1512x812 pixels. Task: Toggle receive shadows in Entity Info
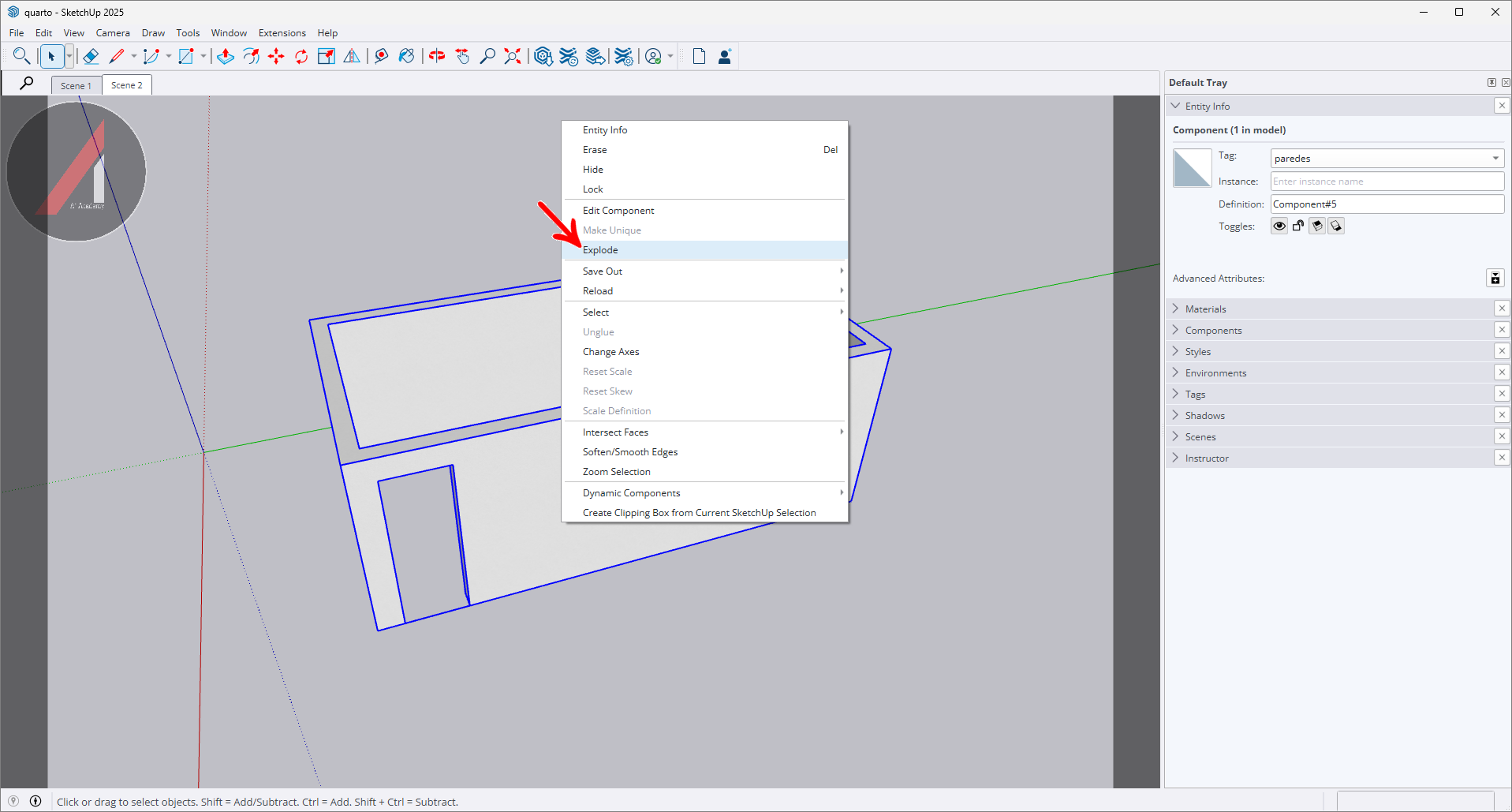point(1317,226)
